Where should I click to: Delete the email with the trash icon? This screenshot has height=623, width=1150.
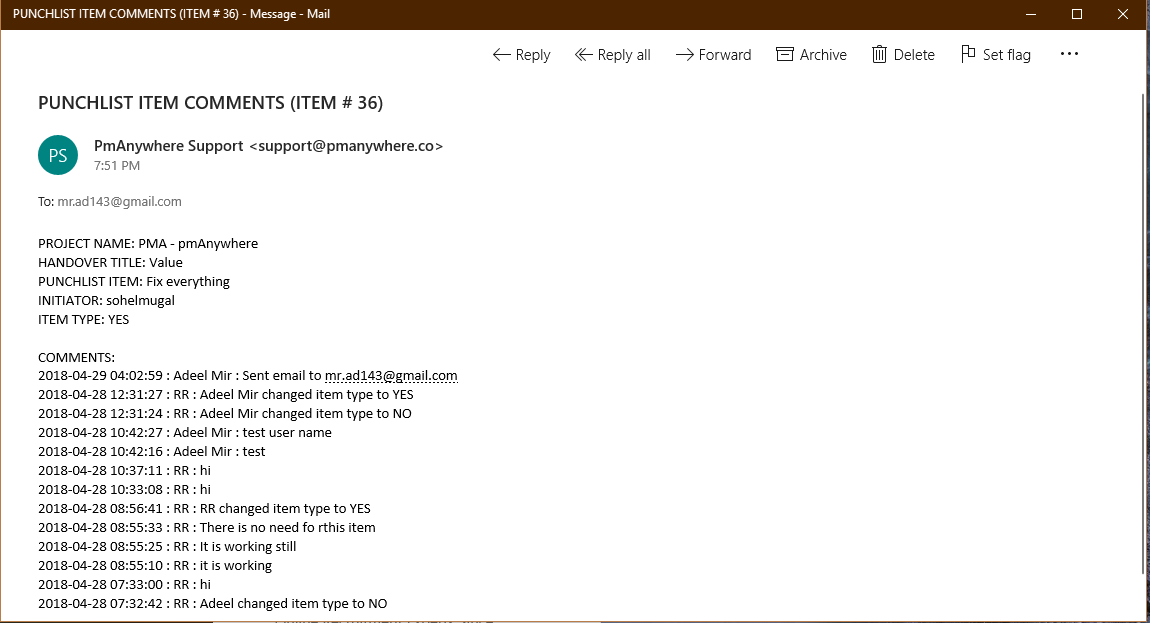point(879,55)
